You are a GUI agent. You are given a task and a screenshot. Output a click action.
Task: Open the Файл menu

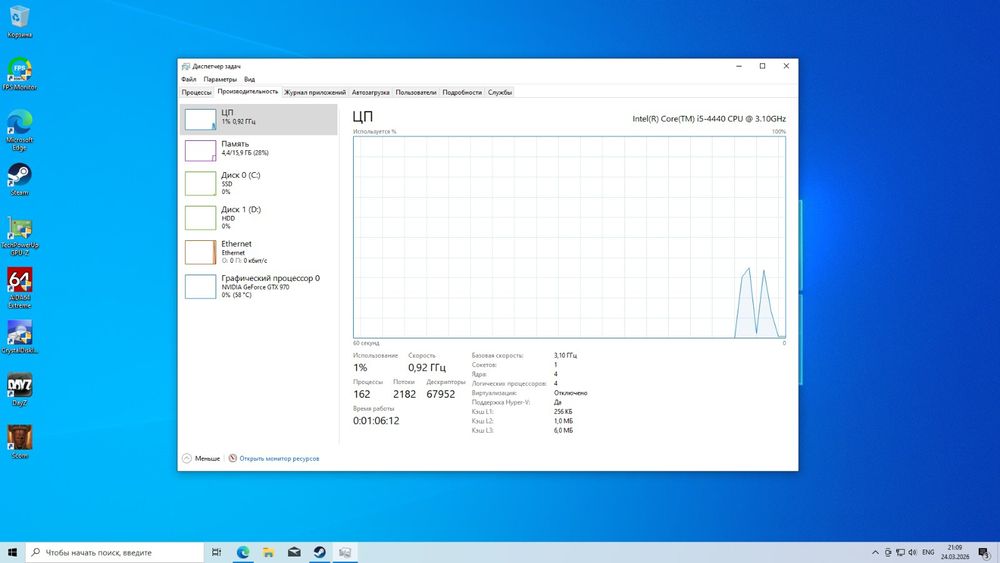pyautogui.click(x=189, y=79)
